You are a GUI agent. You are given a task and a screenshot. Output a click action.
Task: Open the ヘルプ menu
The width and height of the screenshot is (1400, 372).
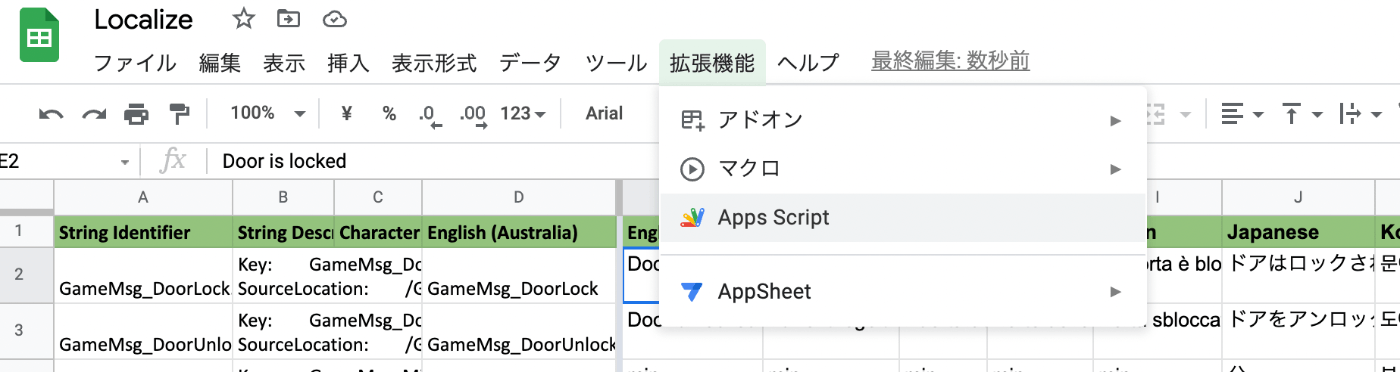[808, 63]
